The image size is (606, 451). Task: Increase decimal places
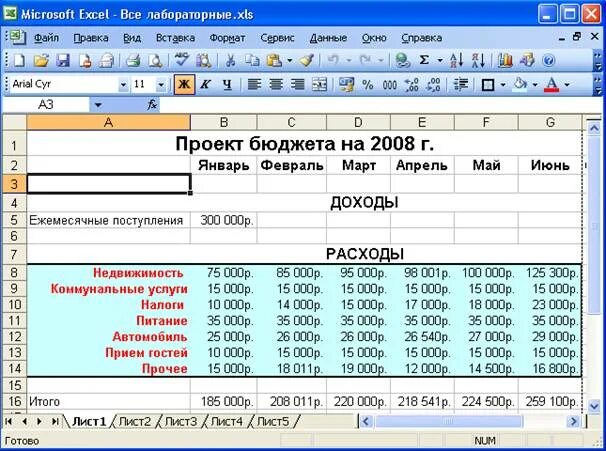[411, 84]
